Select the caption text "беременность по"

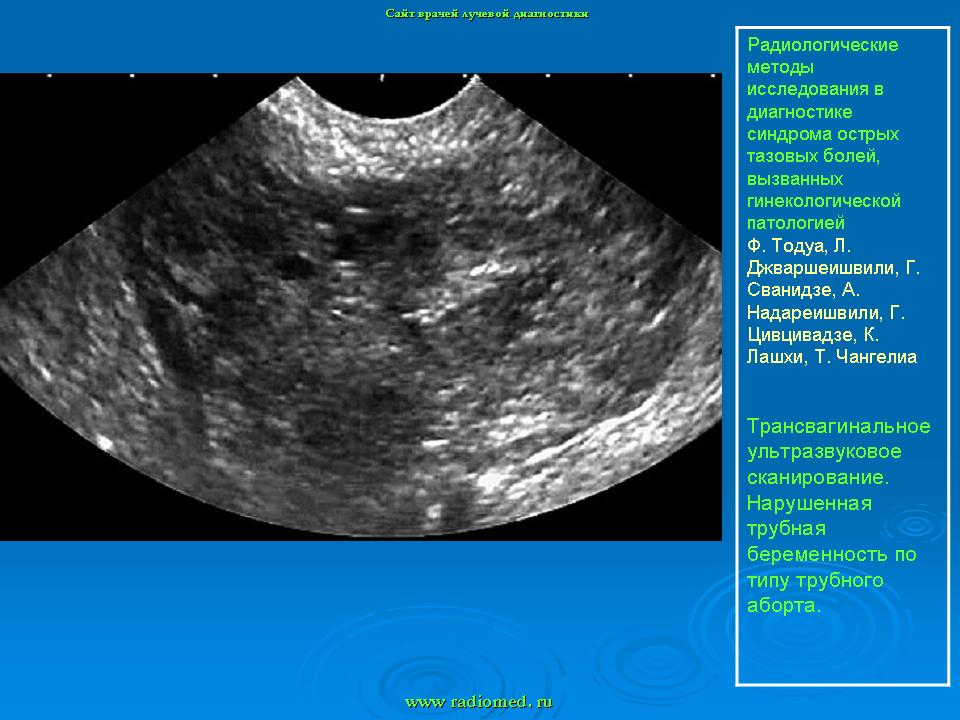[831, 554]
